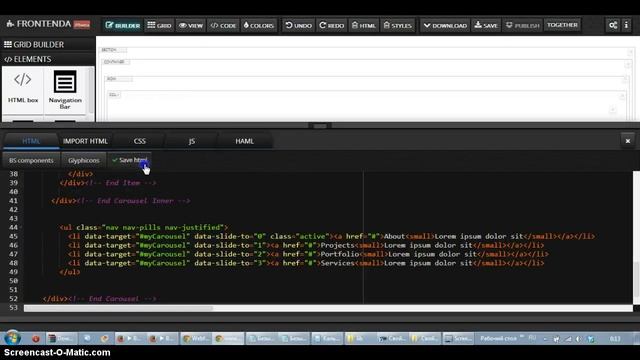
Task: Click the TOGETHER button
Action: click(x=562, y=25)
